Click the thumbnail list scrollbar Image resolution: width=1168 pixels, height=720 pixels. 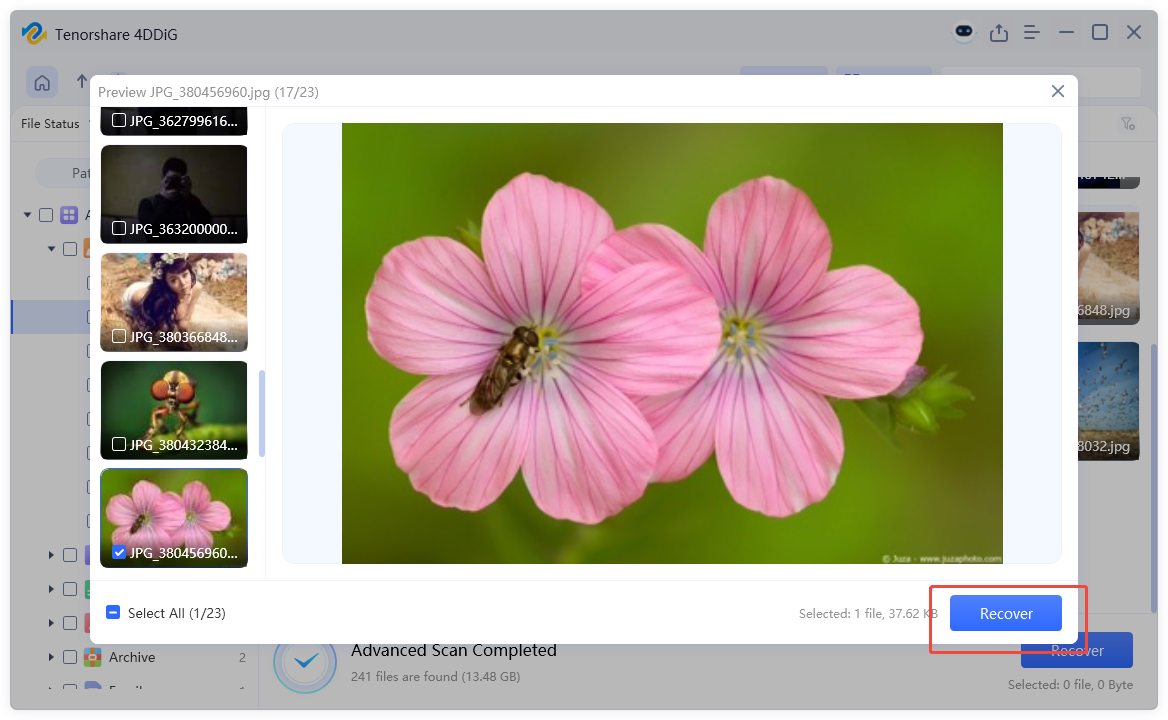(261, 413)
